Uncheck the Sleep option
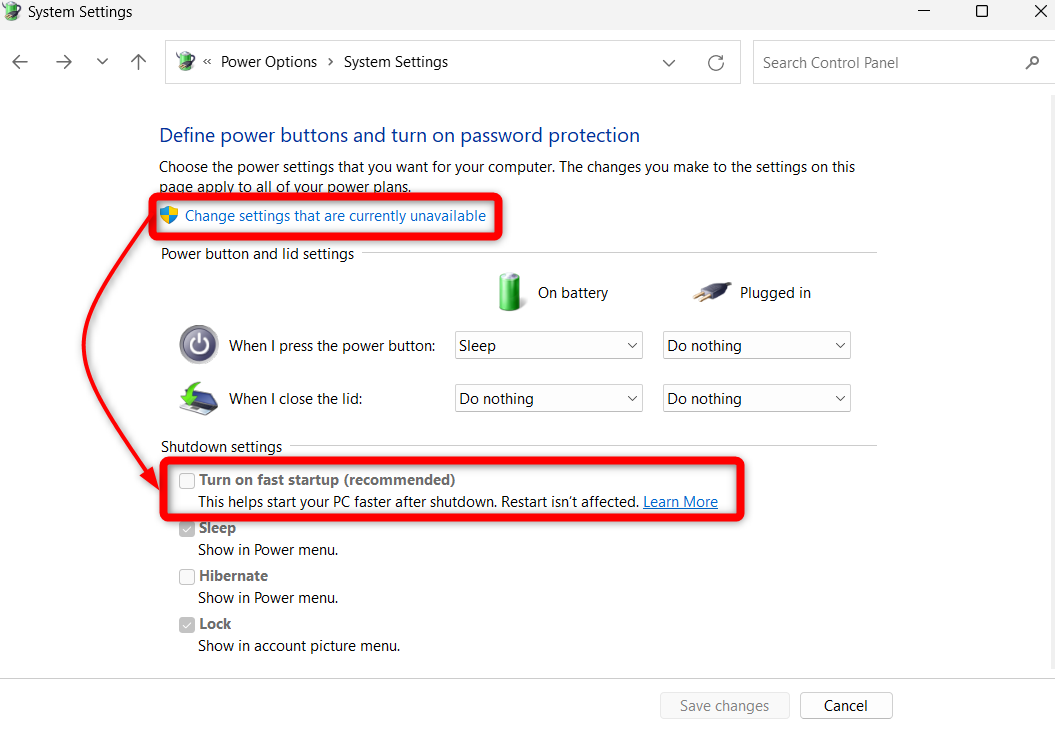 pos(187,528)
